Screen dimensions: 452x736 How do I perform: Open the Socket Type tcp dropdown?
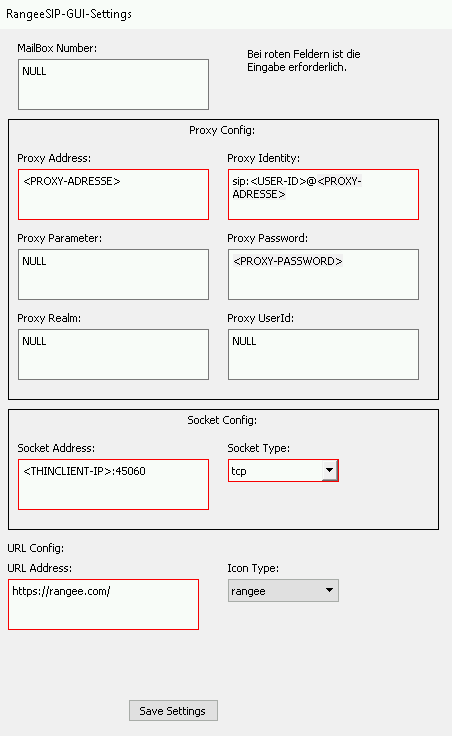[x=283, y=470]
